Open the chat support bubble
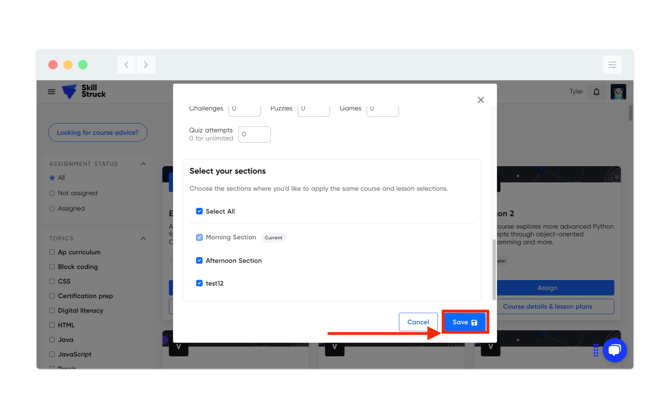The image size is (670, 418). (x=615, y=350)
